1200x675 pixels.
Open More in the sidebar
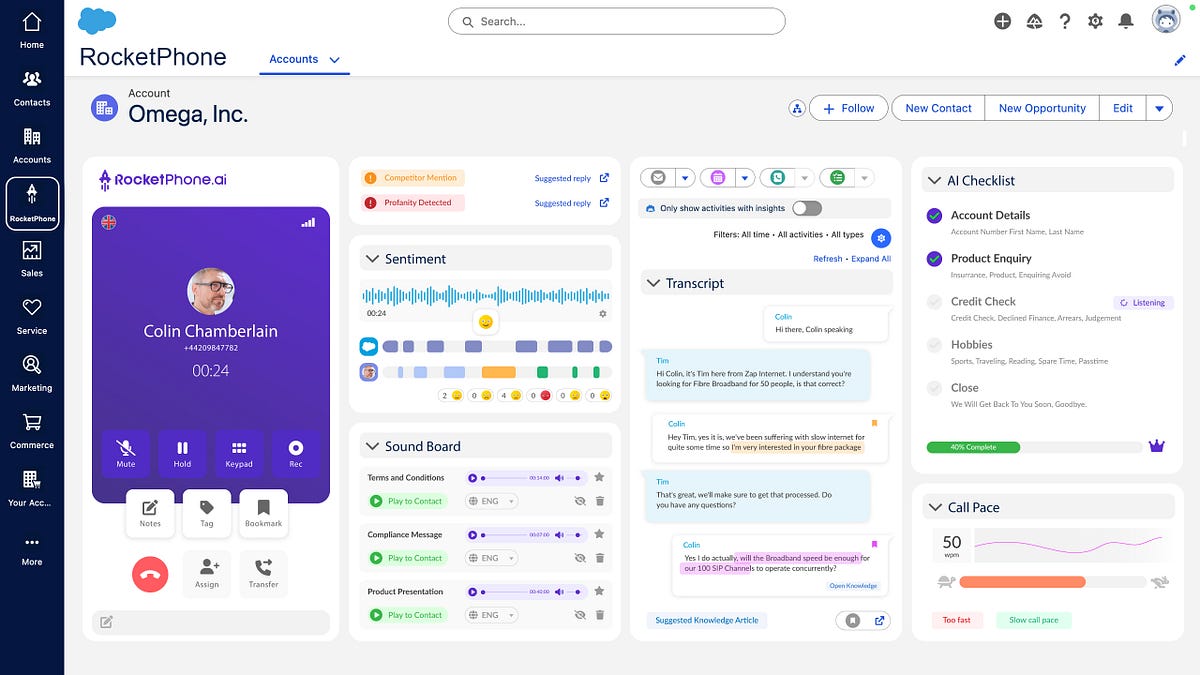coord(32,550)
